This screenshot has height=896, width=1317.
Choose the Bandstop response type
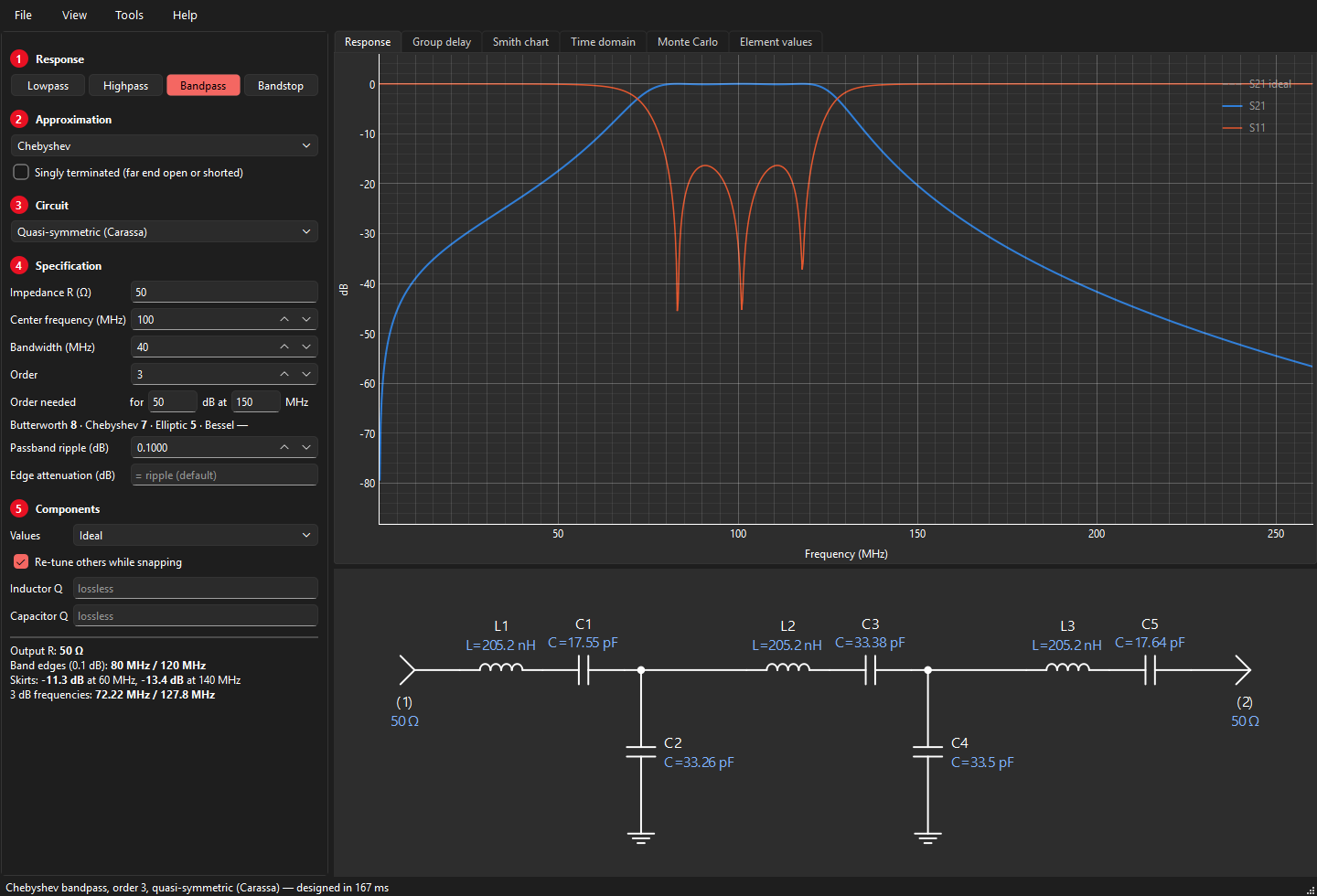click(281, 85)
